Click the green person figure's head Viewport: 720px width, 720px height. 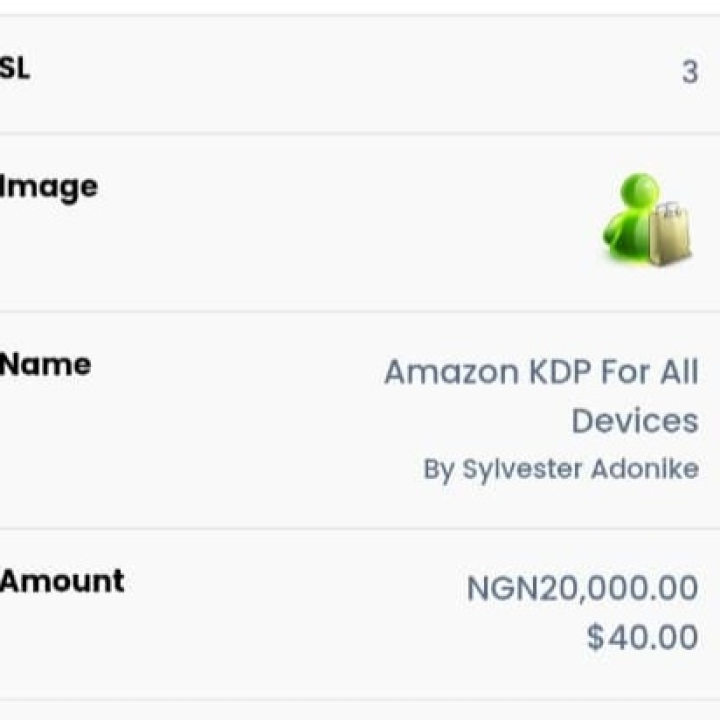[640, 189]
